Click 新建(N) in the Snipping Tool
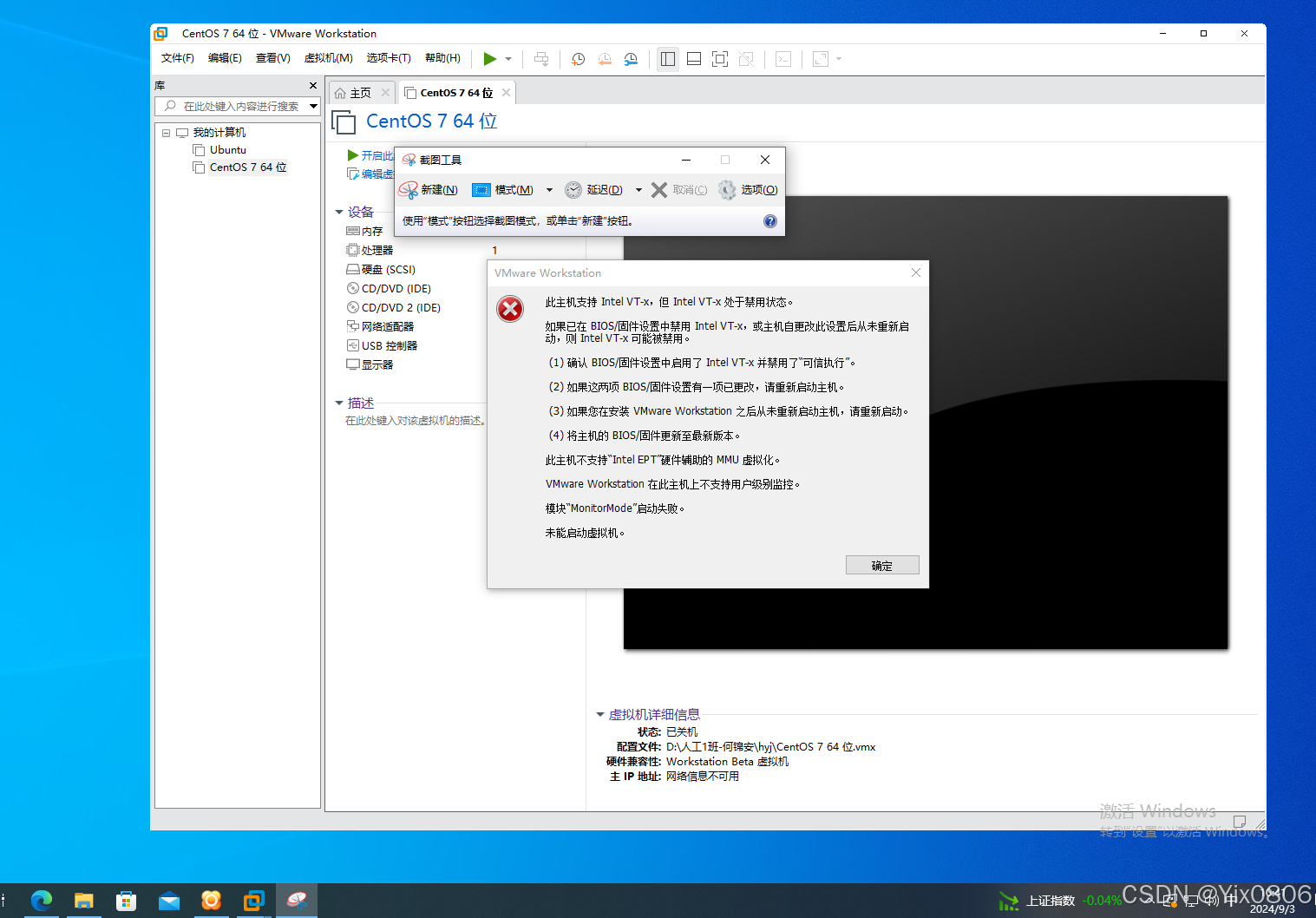The image size is (1316, 918). tap(429, 190)
